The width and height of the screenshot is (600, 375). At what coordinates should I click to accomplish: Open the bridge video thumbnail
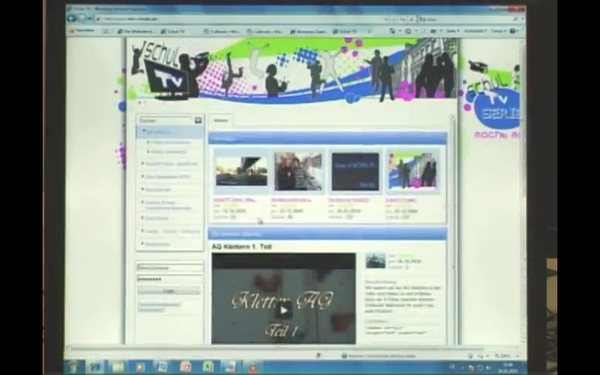pos(241,171)
